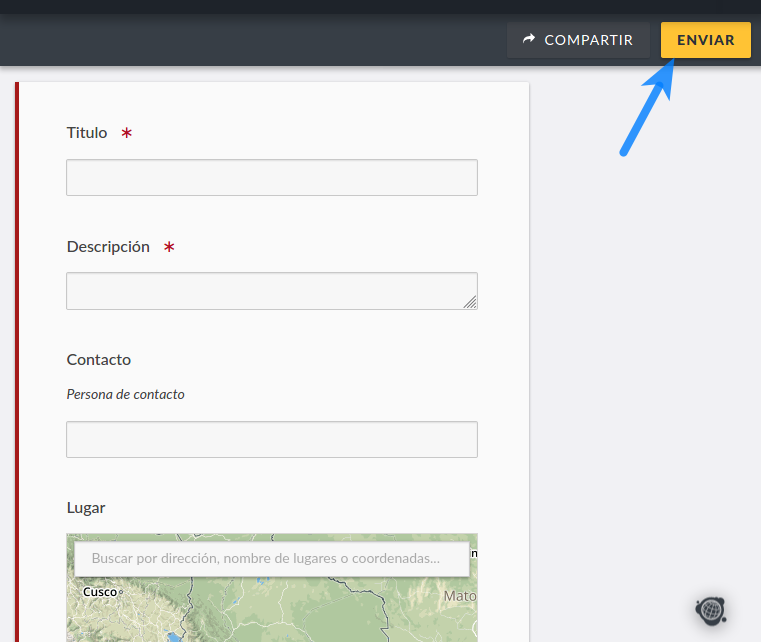This screenshot has width=761, height=642.
Task: Click the Contacto field label
Action: click(x=99, y=360)
